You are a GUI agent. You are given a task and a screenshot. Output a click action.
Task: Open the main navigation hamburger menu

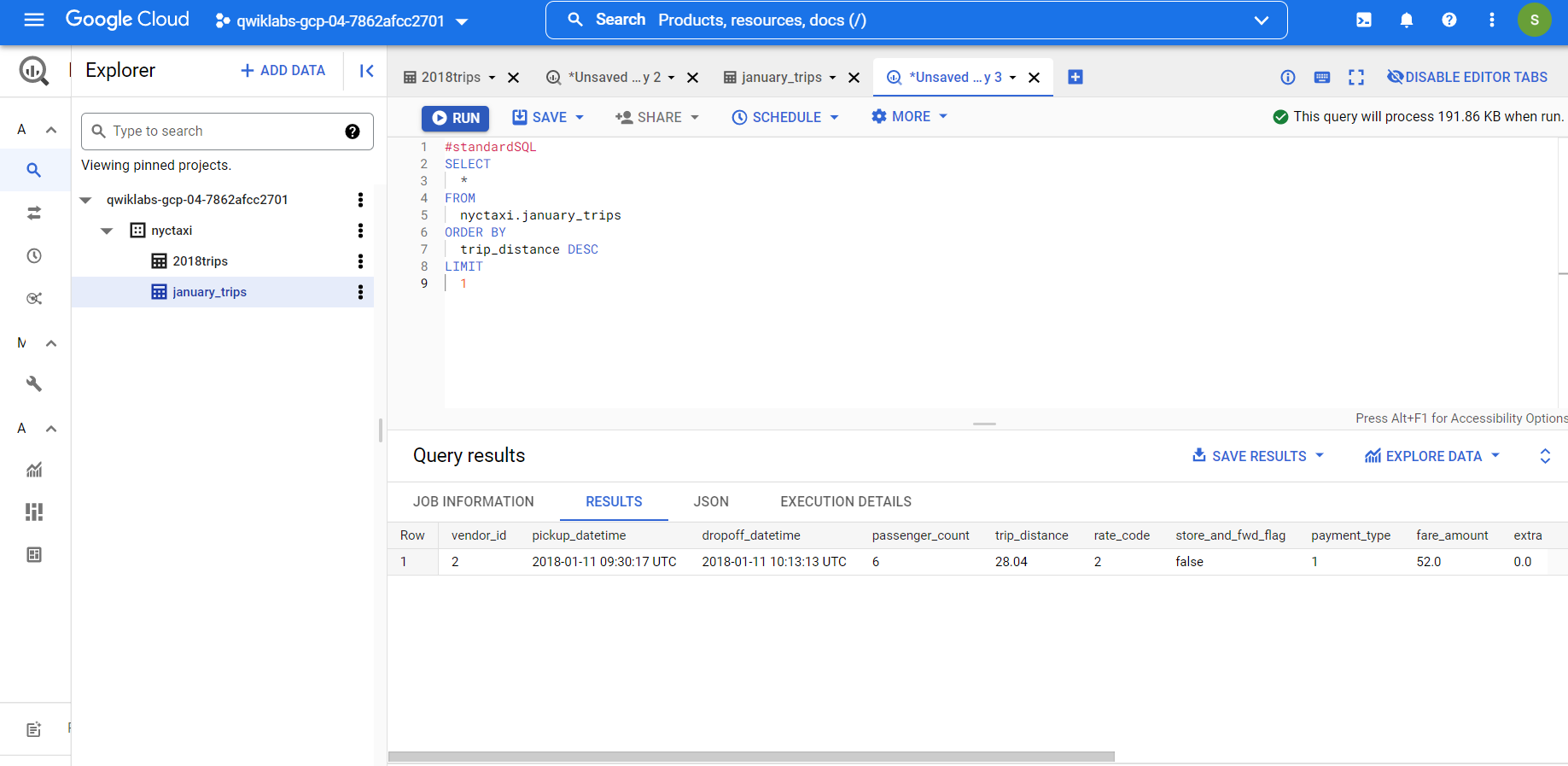point(34,20)
